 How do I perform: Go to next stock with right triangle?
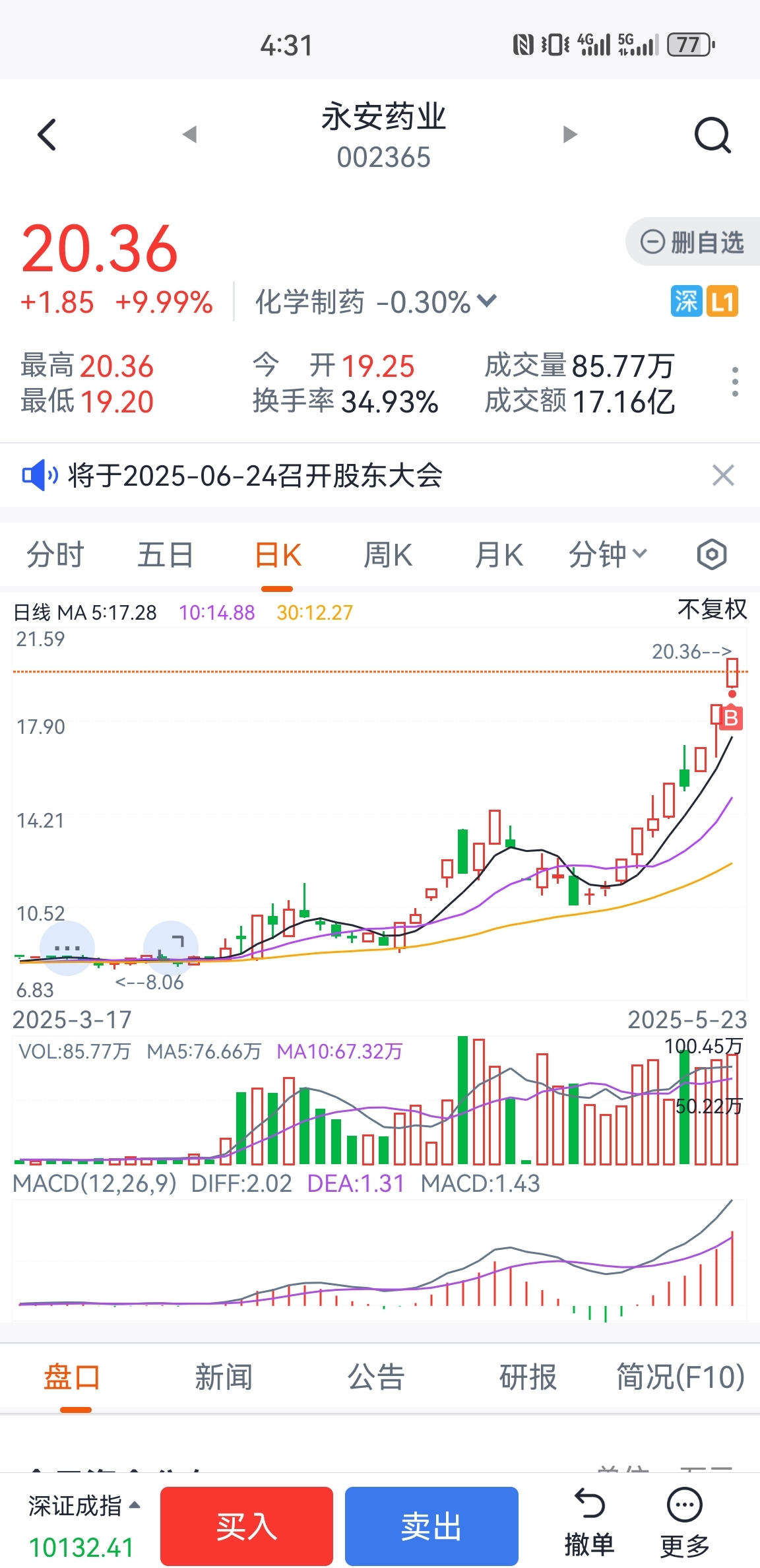tap(570, 135)
